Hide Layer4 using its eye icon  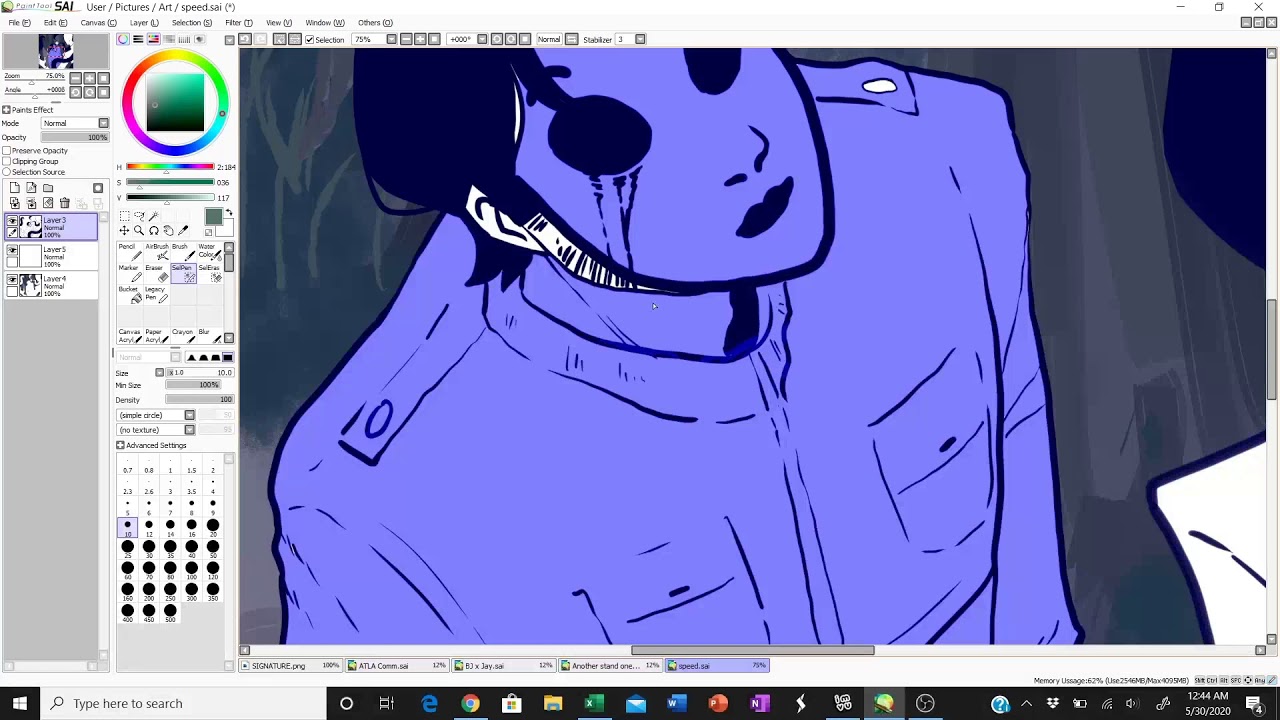point(12,279)
